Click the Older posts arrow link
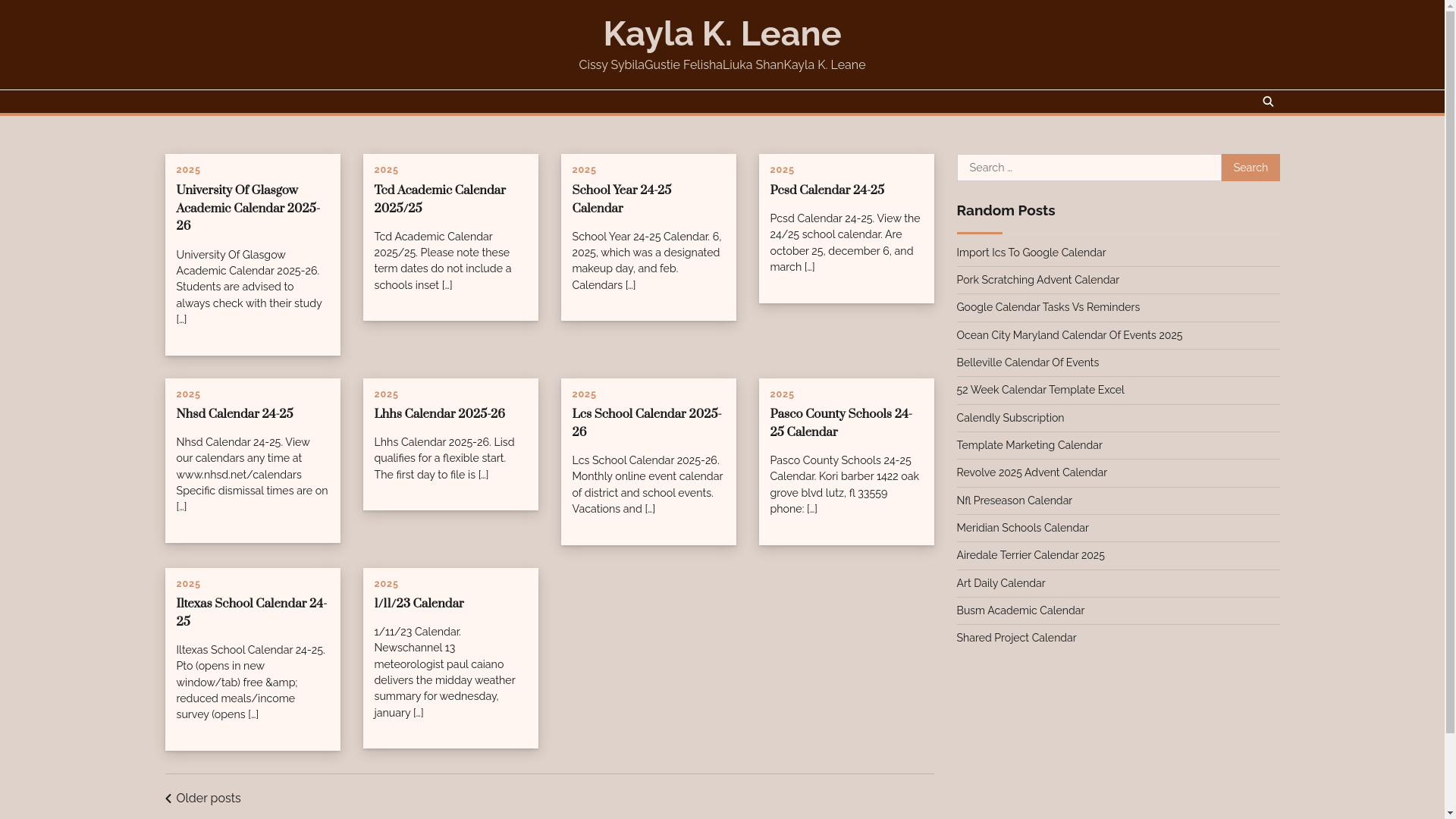1456x819 pixels. (x=203, y=799)
